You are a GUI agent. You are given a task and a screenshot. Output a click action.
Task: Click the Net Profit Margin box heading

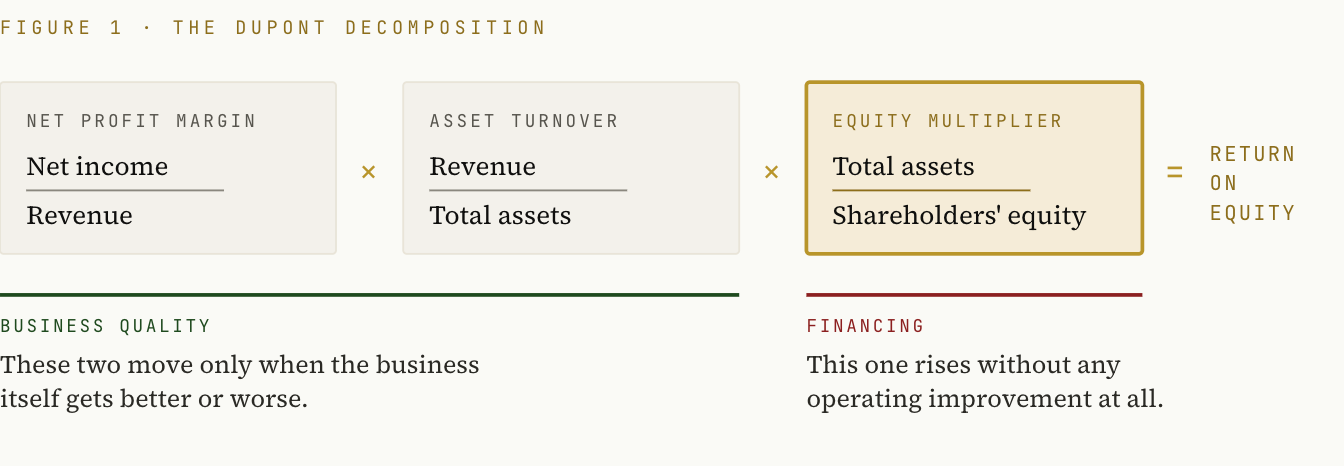click(142, 121)
